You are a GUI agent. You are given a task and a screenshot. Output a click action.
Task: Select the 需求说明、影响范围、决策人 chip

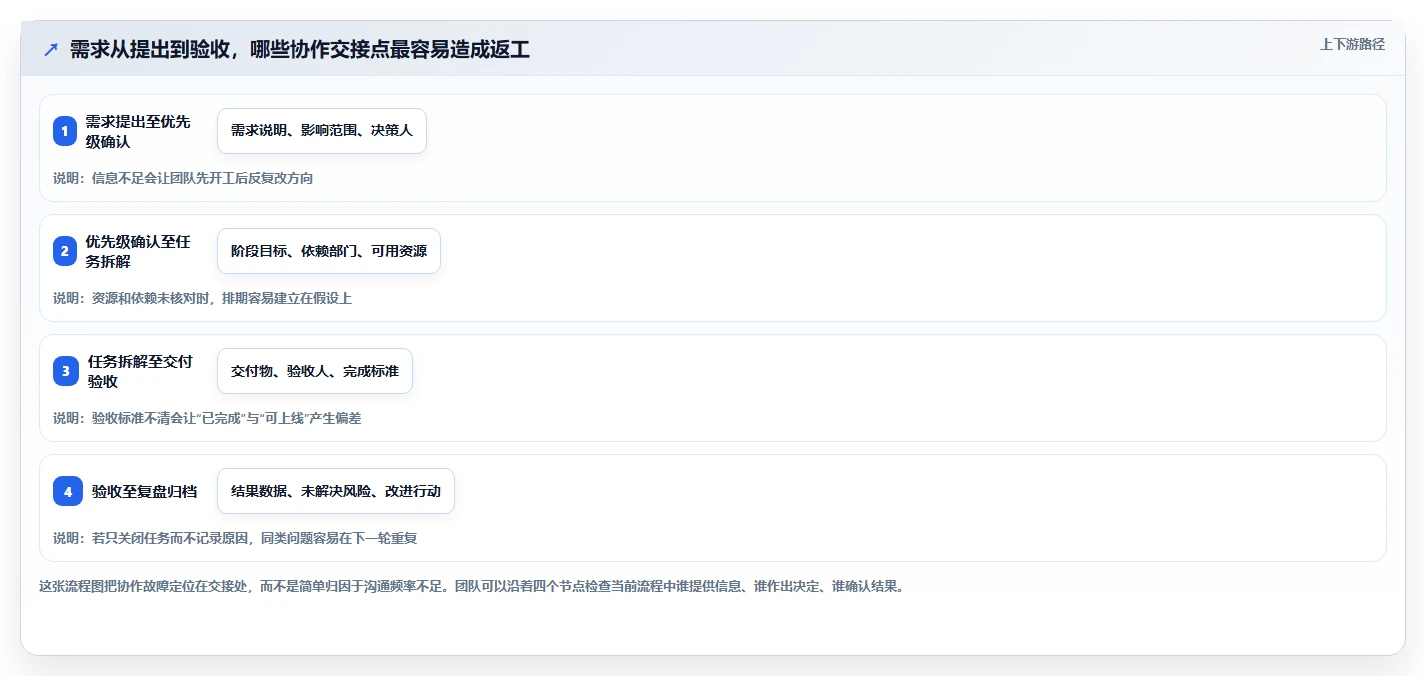click(322, 131)
